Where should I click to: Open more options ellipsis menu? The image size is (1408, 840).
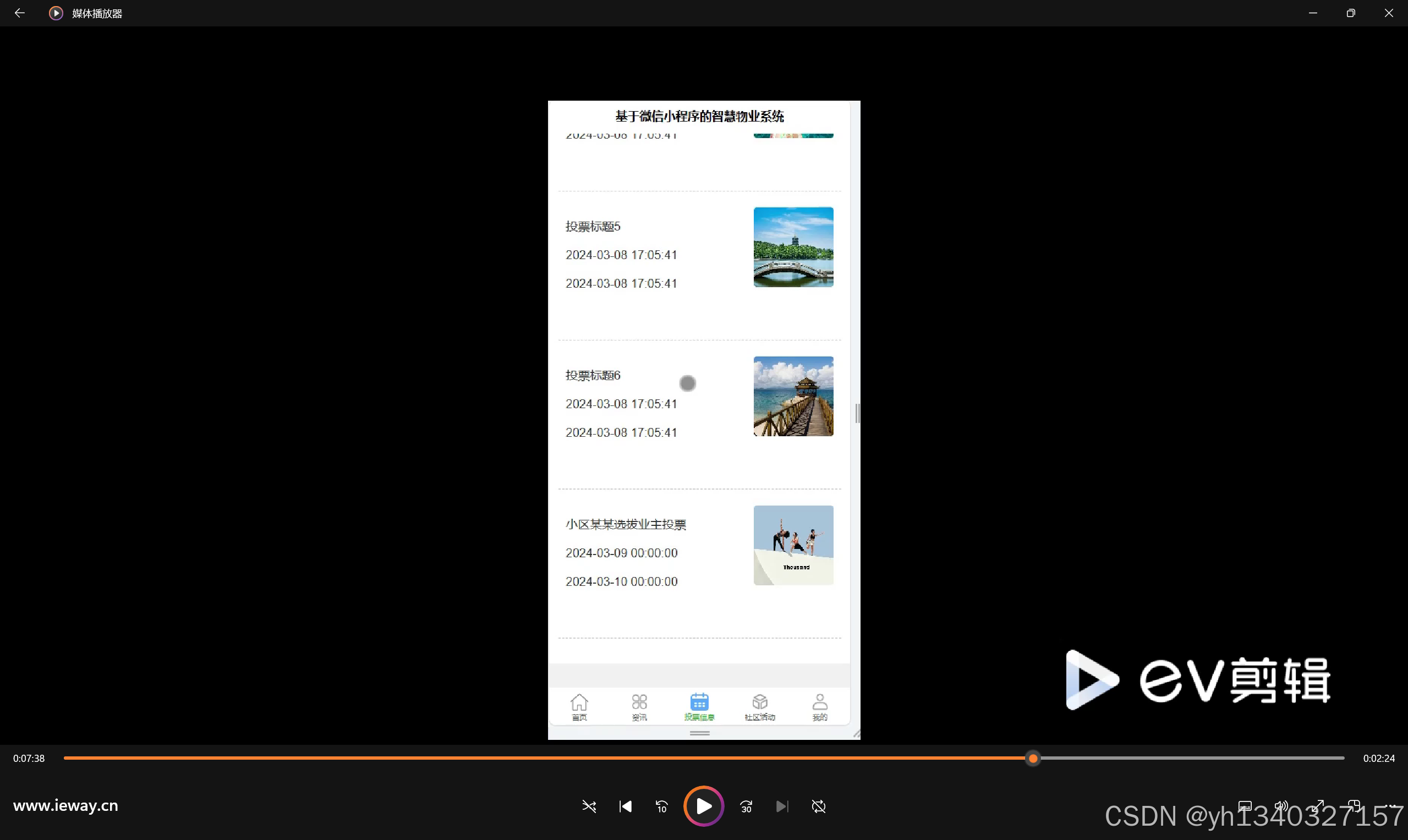[1391, 806]
